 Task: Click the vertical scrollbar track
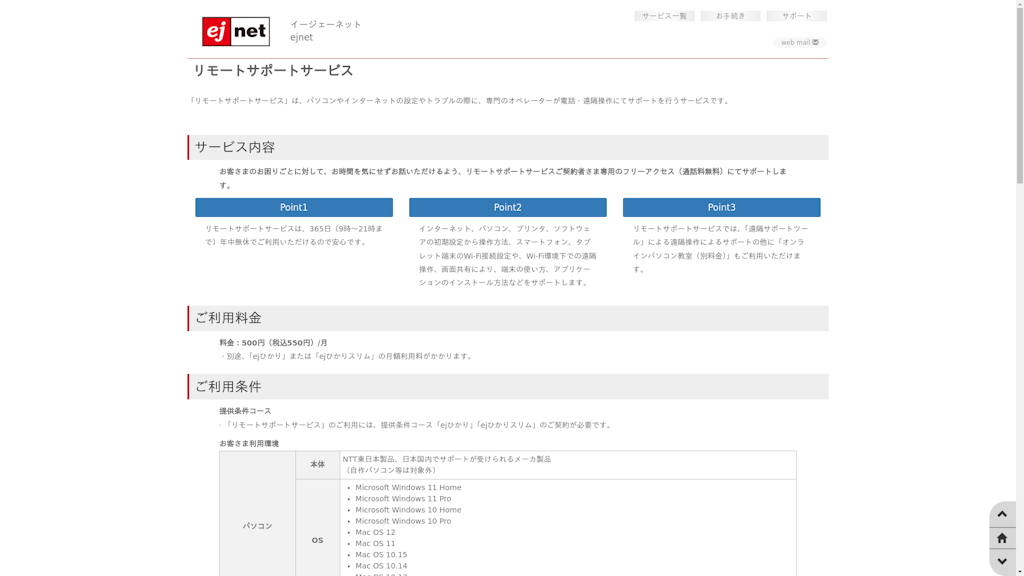1017,300
